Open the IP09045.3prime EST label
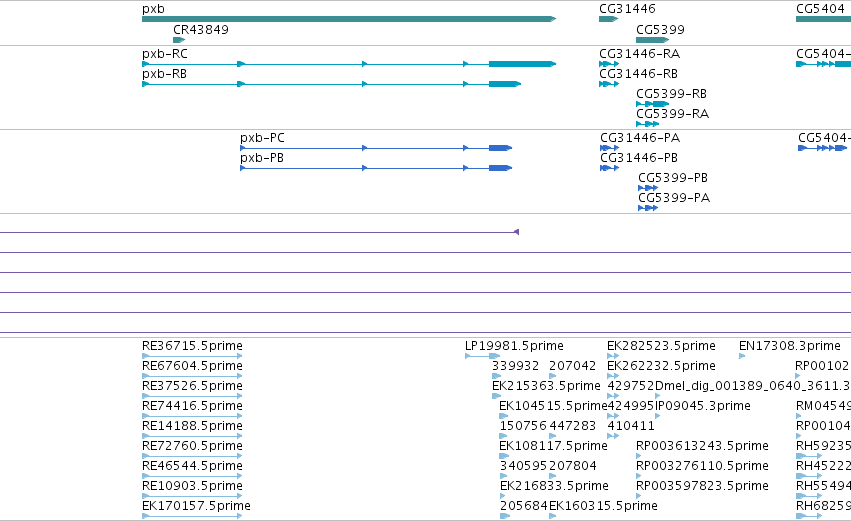Screen dimensions: 851x521 click(703, 406)
